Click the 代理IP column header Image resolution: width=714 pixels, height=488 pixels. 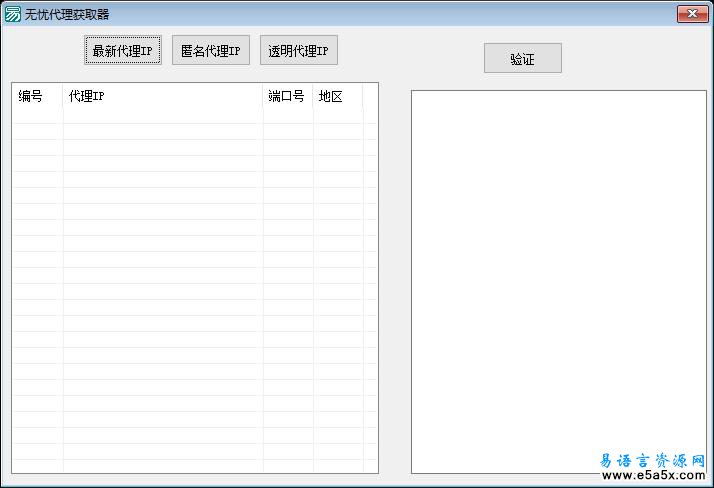pyautogui.click(x=163, y=96)
